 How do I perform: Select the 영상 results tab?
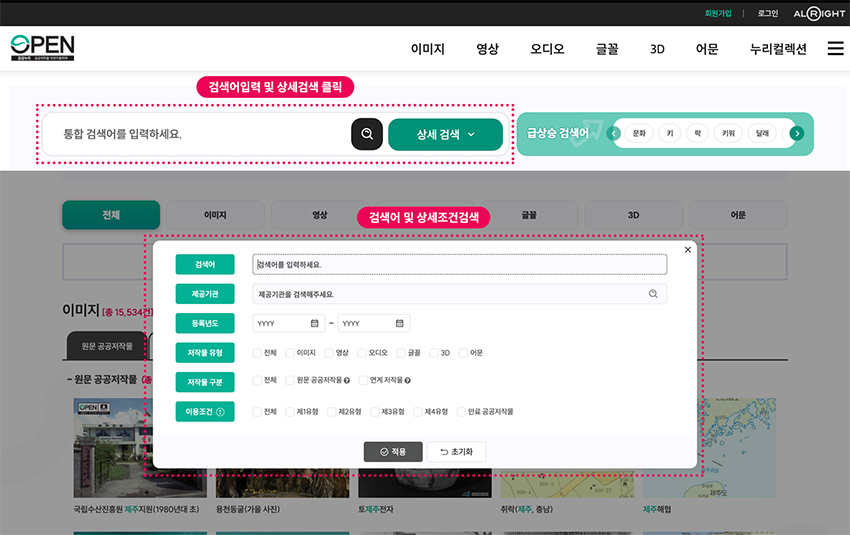coord(320,215)
